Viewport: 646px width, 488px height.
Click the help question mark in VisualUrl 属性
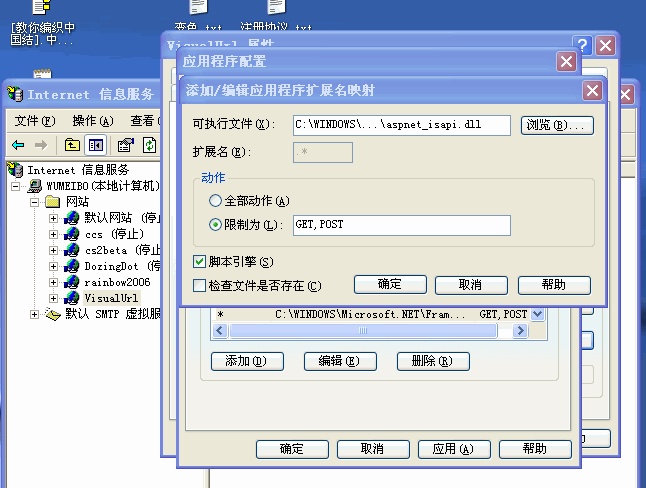coord(583,45)
